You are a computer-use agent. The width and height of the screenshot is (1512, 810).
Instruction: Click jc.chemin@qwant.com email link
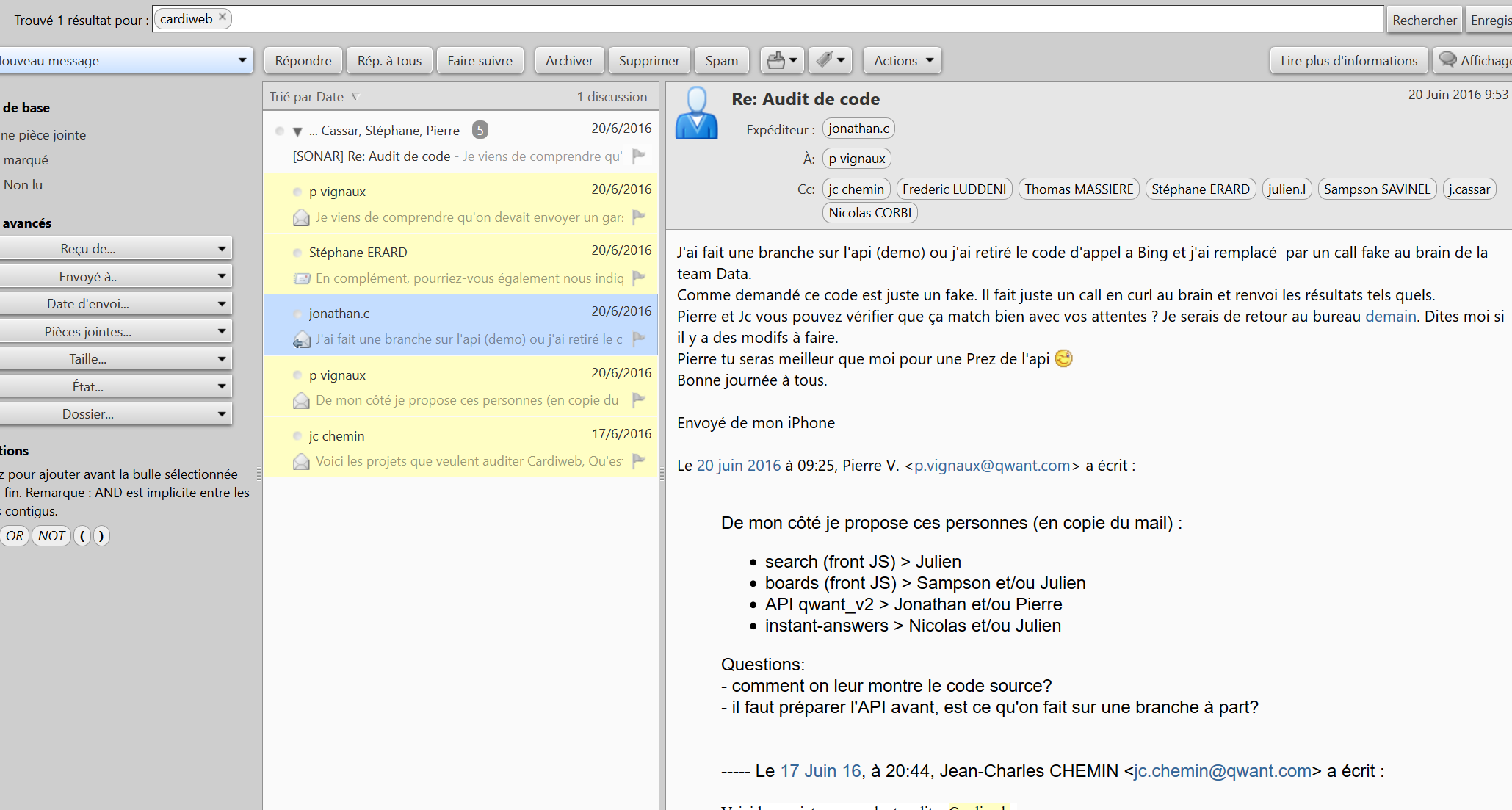1223,770
